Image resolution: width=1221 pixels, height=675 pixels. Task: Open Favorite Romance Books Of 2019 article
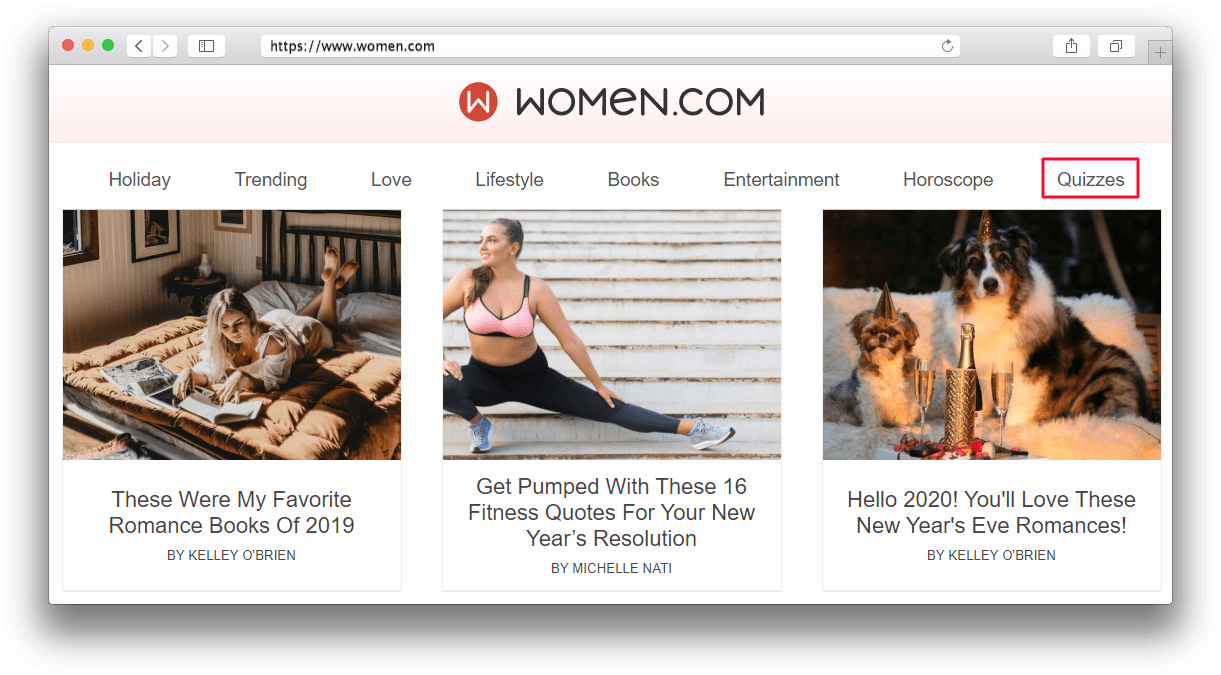tap(232, 512)
